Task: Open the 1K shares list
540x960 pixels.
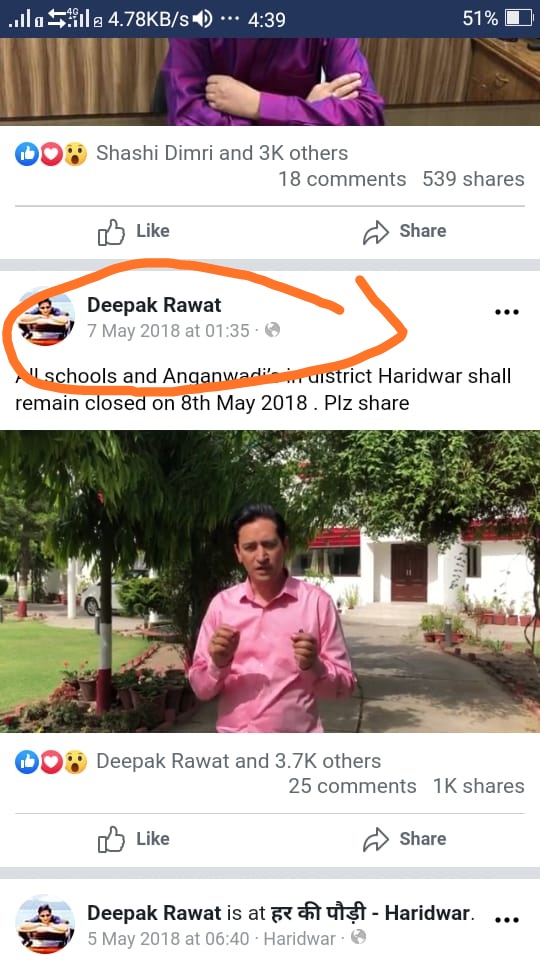Action: coord(479,786)
